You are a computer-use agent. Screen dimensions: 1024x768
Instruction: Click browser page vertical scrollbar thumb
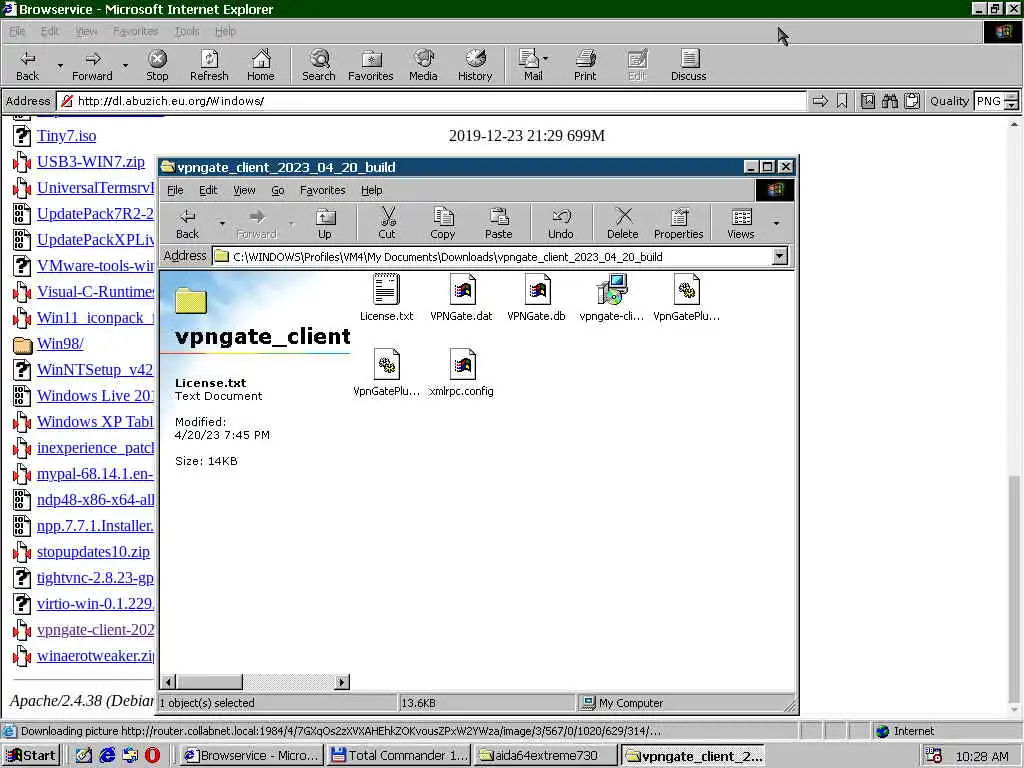tap(1014, 588)
